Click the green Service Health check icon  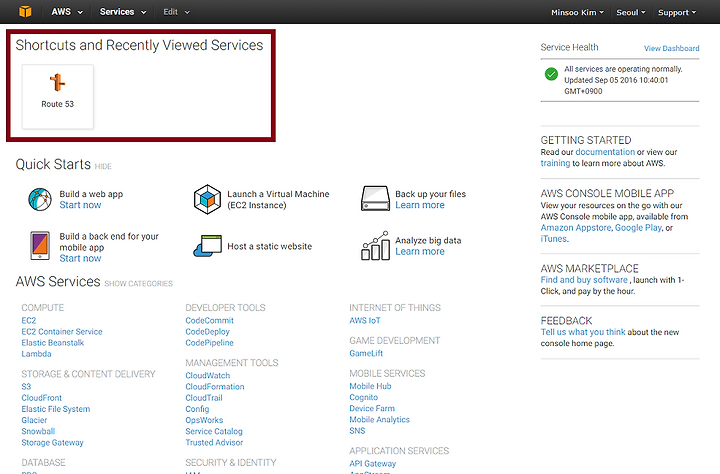(551, 73)
